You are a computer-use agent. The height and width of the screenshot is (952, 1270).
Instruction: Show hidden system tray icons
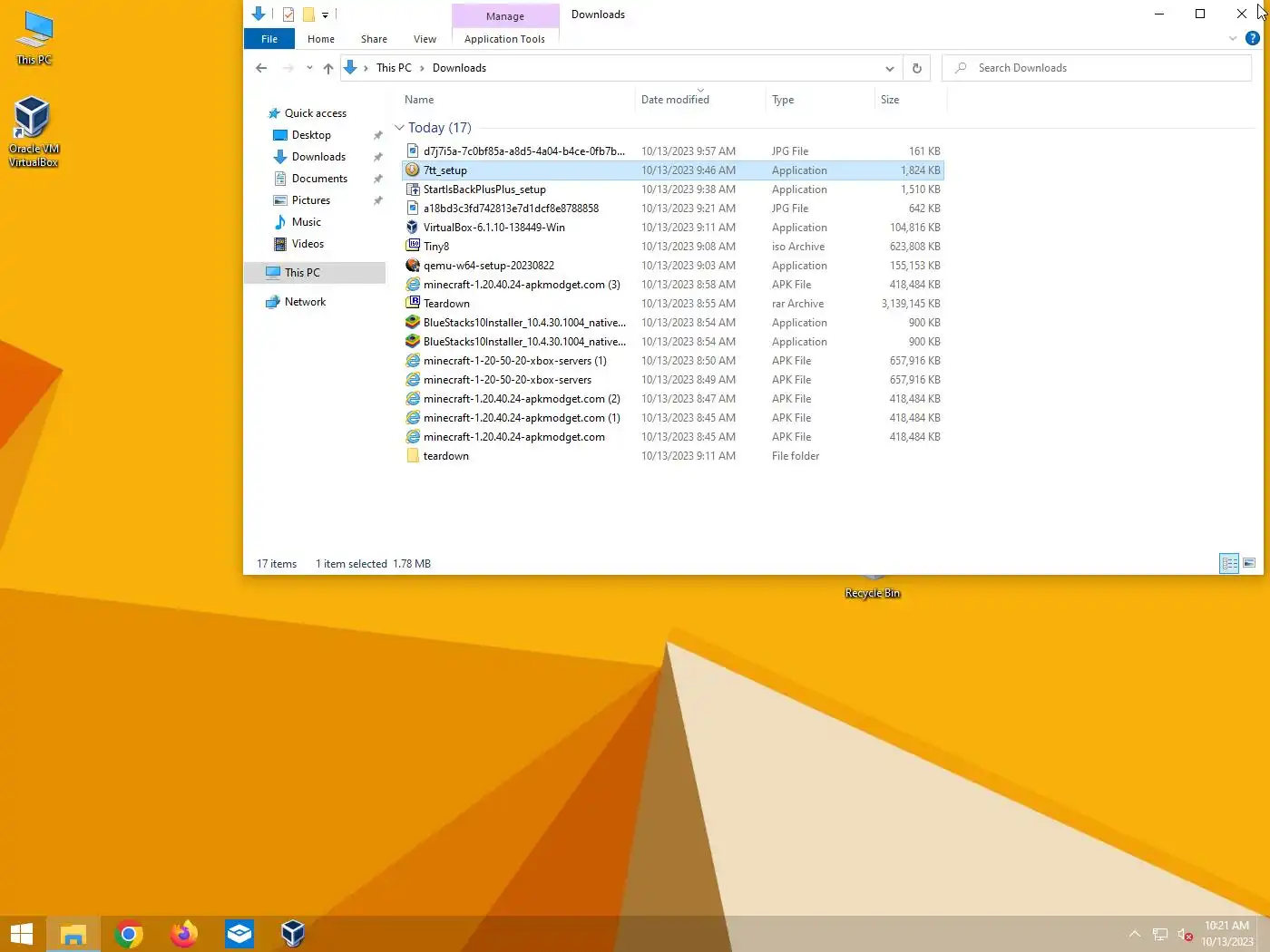click(x=1135, y=935)
